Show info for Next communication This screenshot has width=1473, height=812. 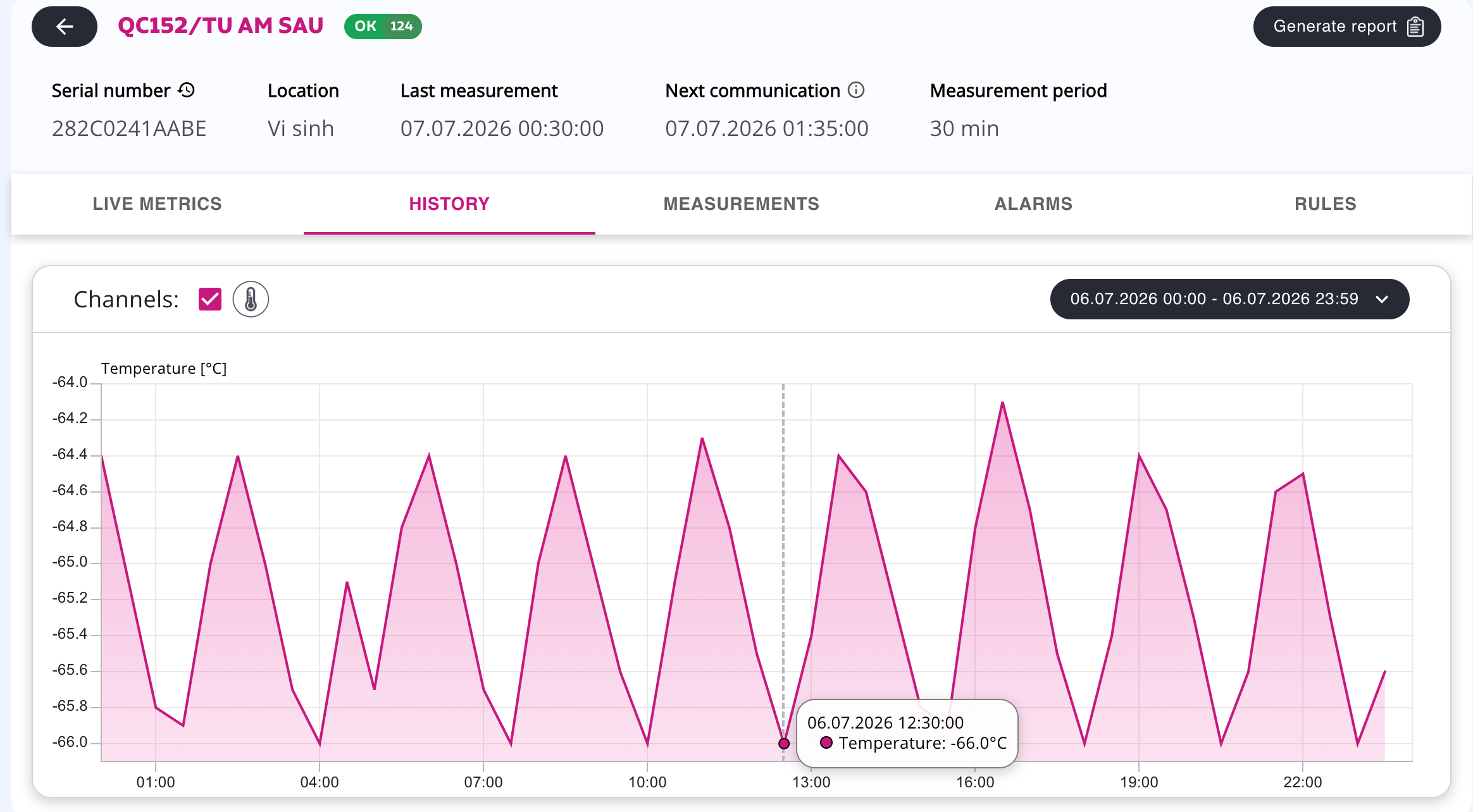coord(856,90)
